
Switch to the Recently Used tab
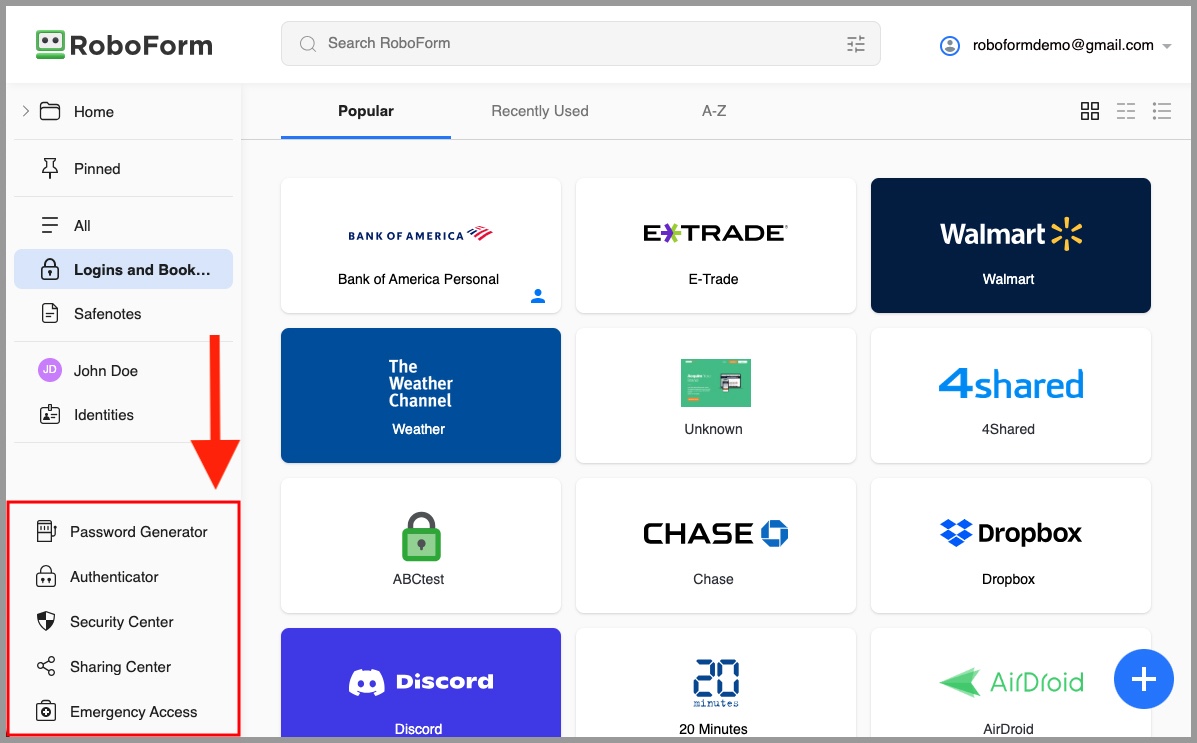[x=539, y=111]
